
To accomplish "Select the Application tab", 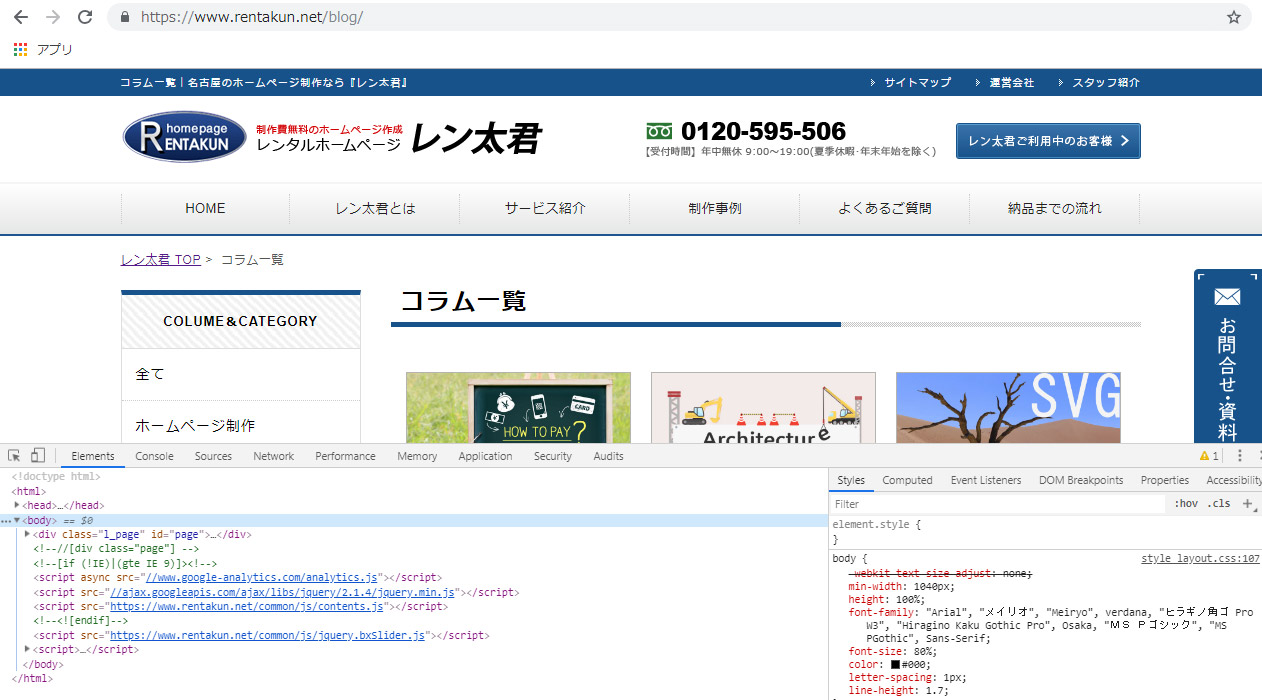I will click(x=485, y=456).
